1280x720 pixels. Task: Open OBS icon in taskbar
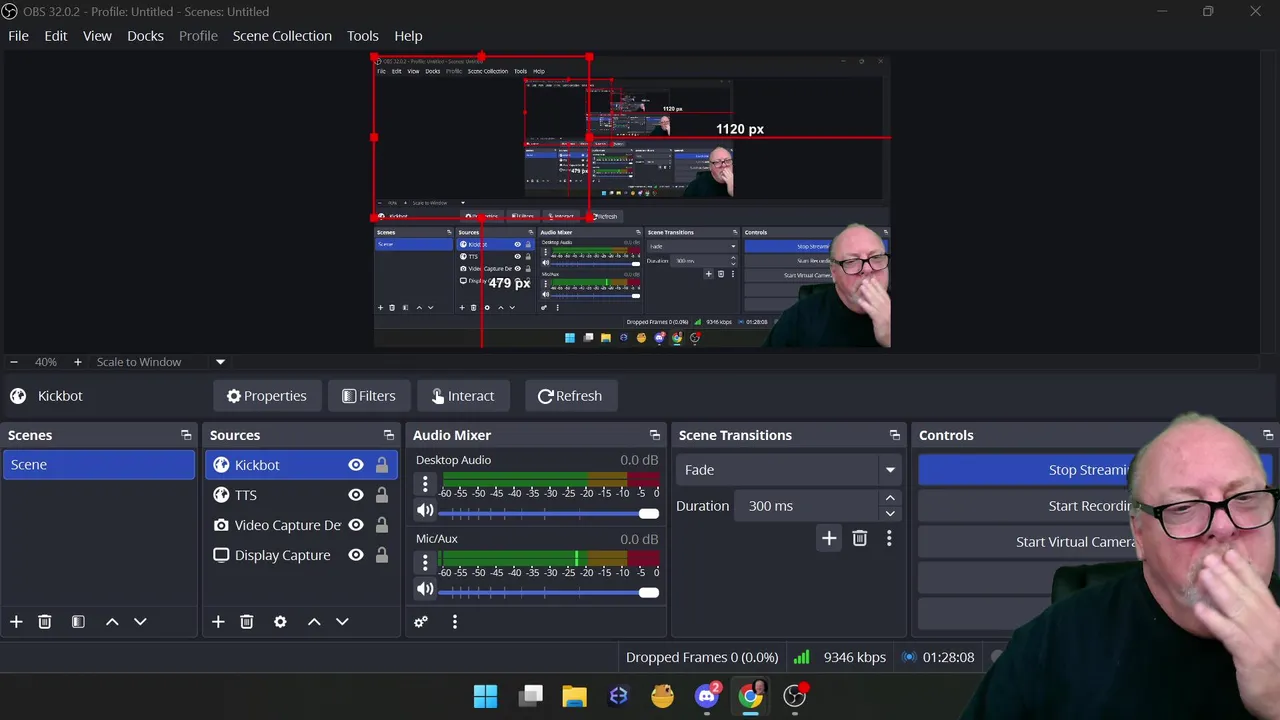(795, 696)
